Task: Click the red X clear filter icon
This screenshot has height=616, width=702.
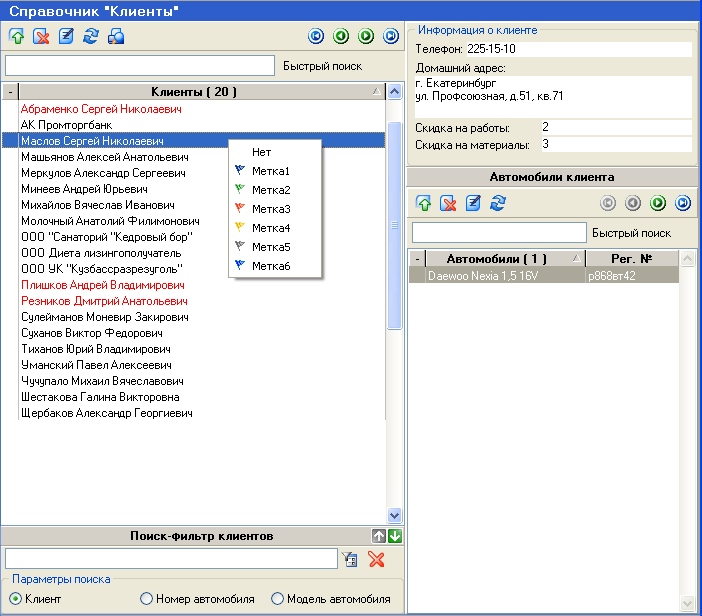Action: click(x=376, y=559)
